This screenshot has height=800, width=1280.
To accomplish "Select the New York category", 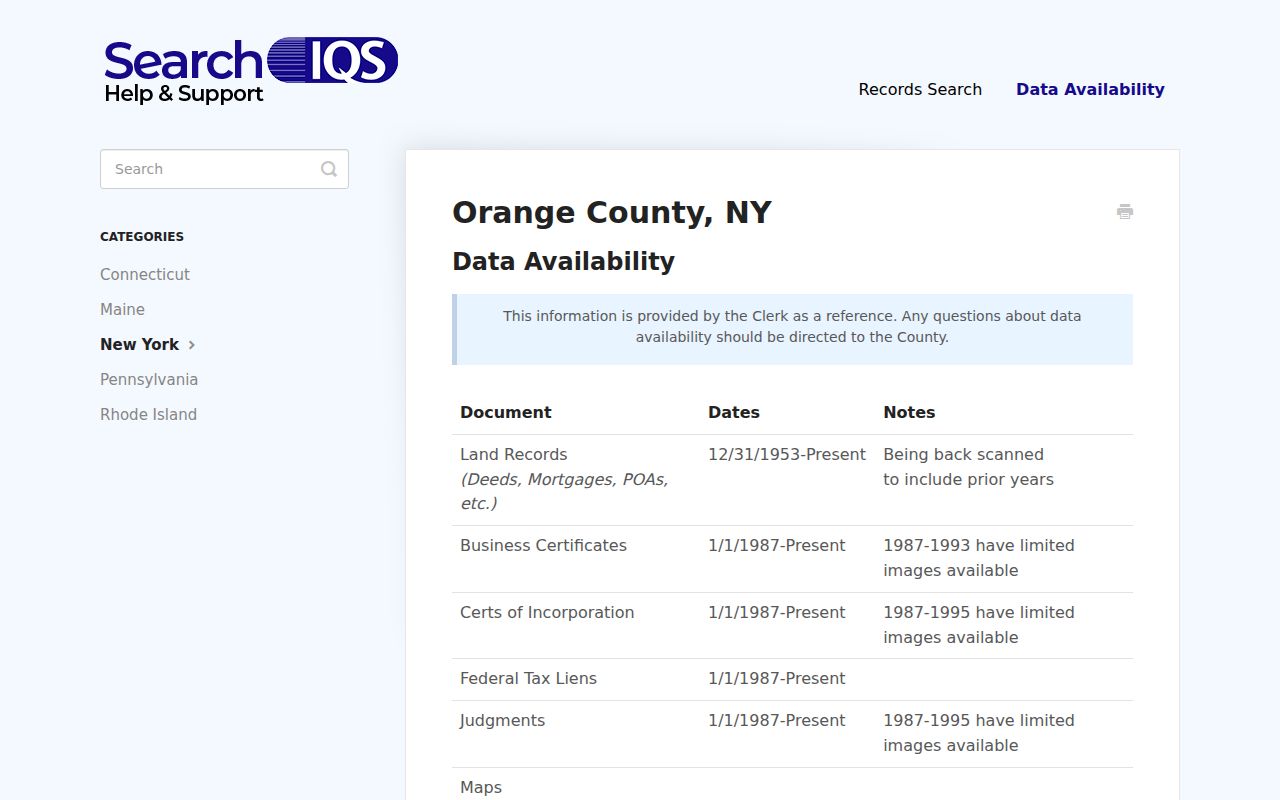I will [x=139, y=344].
